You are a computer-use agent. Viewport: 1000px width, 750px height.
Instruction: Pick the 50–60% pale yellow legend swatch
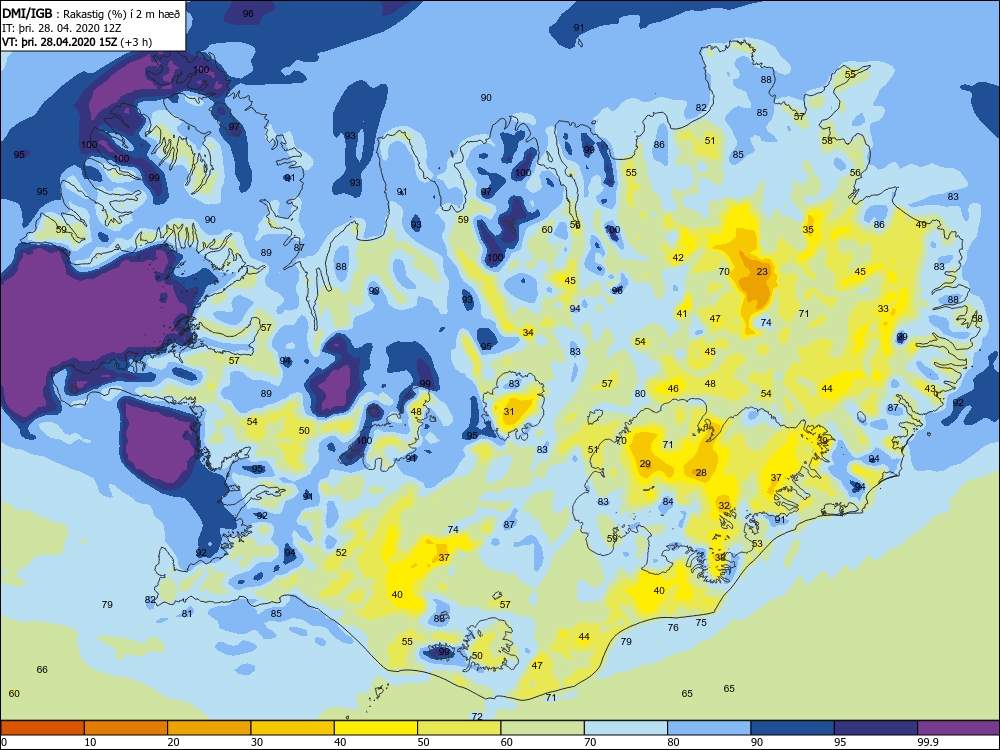(459, 728)
